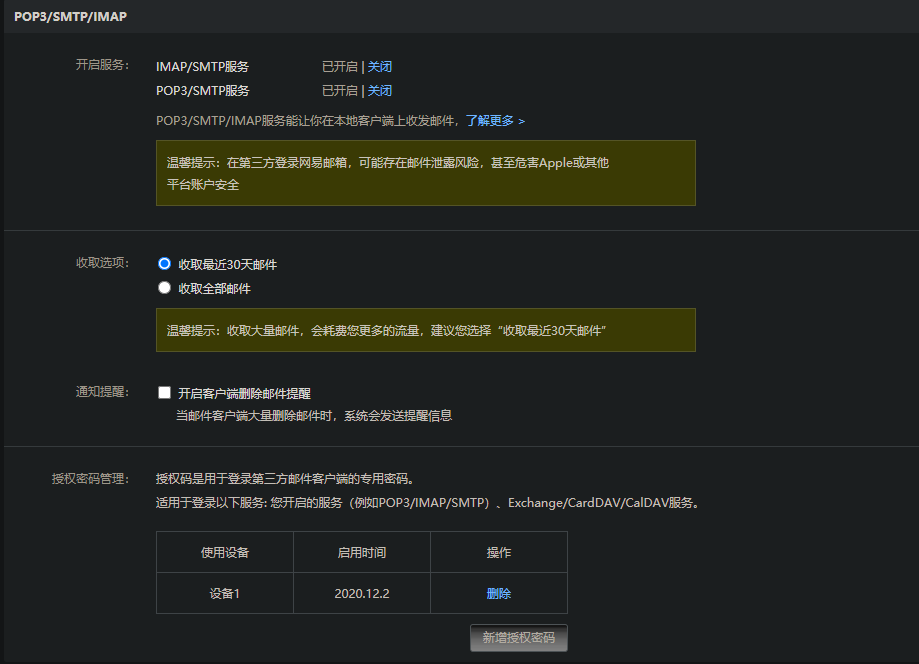919x664 pixels.
Task: Click the warning tip about third-party login risk
Action: tap(425, 172)
